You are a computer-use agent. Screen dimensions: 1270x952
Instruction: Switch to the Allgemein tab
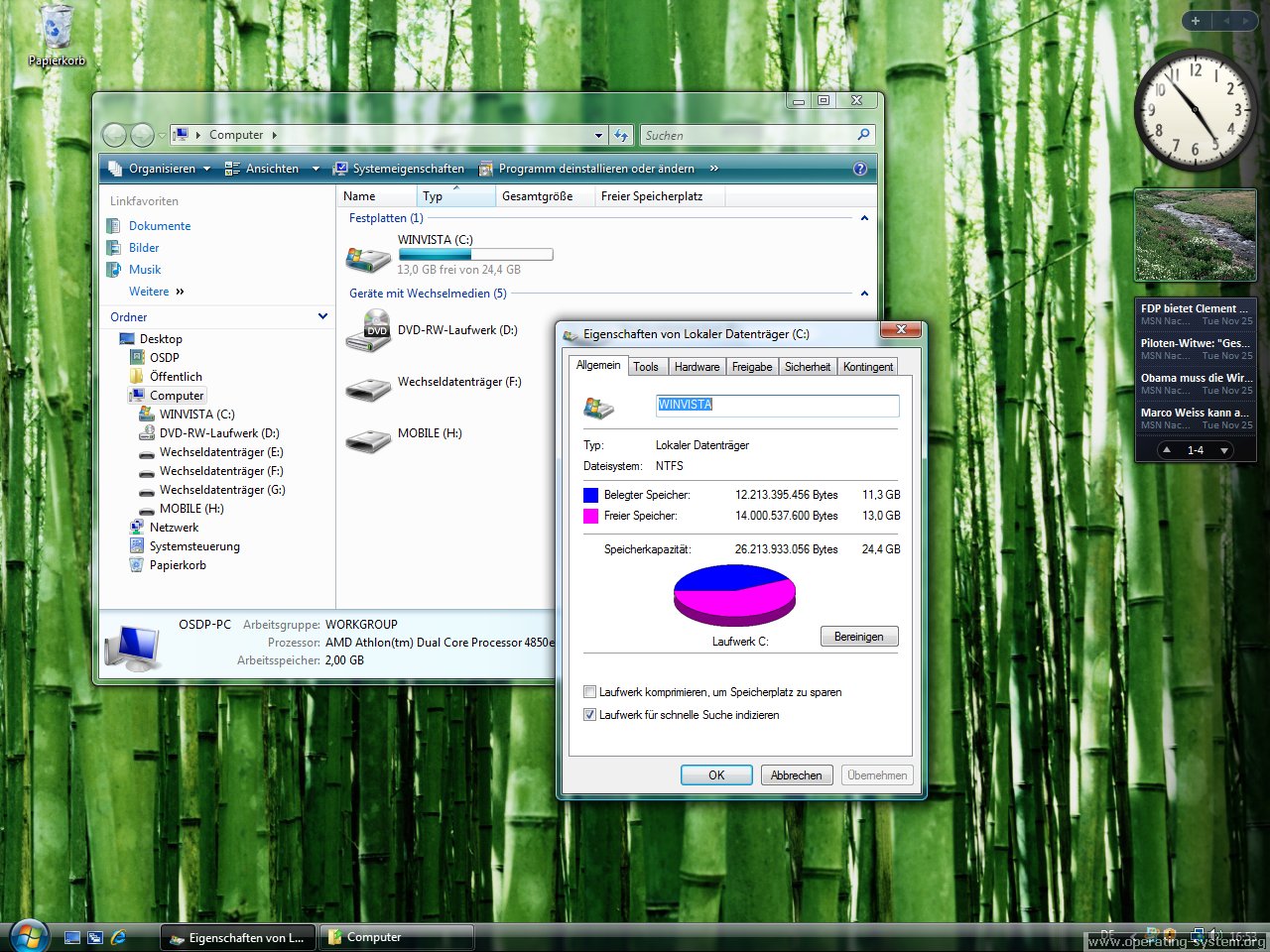pos(598,365)
